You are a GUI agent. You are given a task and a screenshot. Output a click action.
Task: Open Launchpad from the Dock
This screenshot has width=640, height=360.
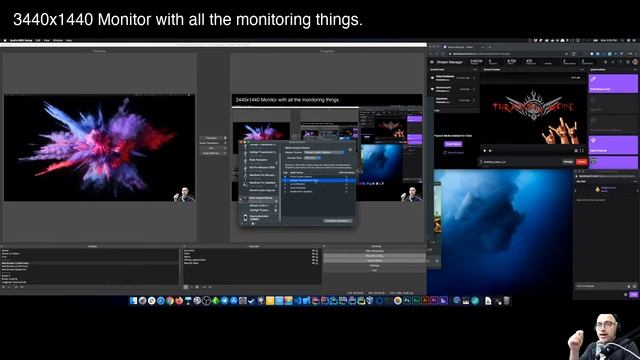click(x=142, y=301)
